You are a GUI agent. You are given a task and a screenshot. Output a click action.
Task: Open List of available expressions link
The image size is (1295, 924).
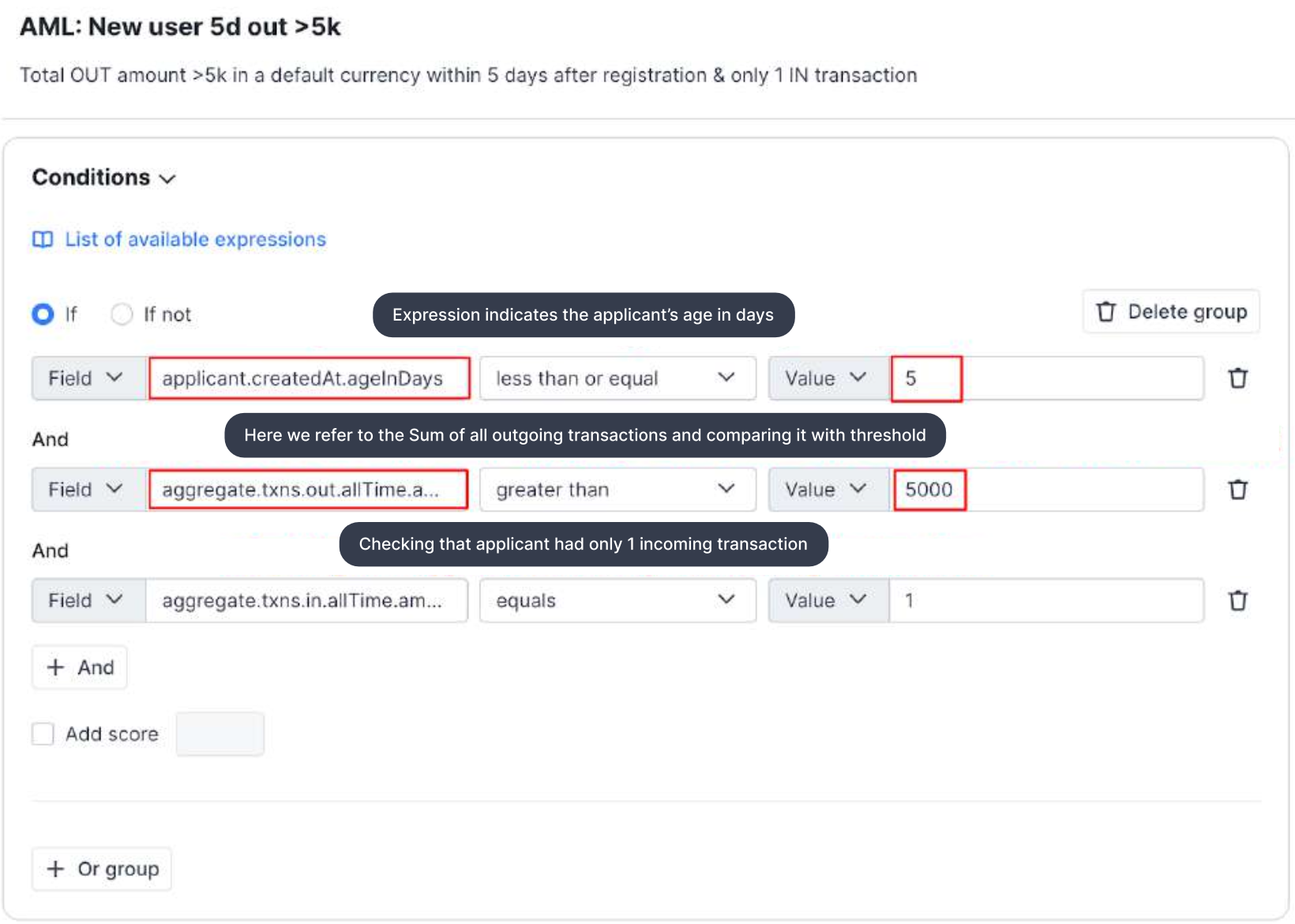pos(195,239)
